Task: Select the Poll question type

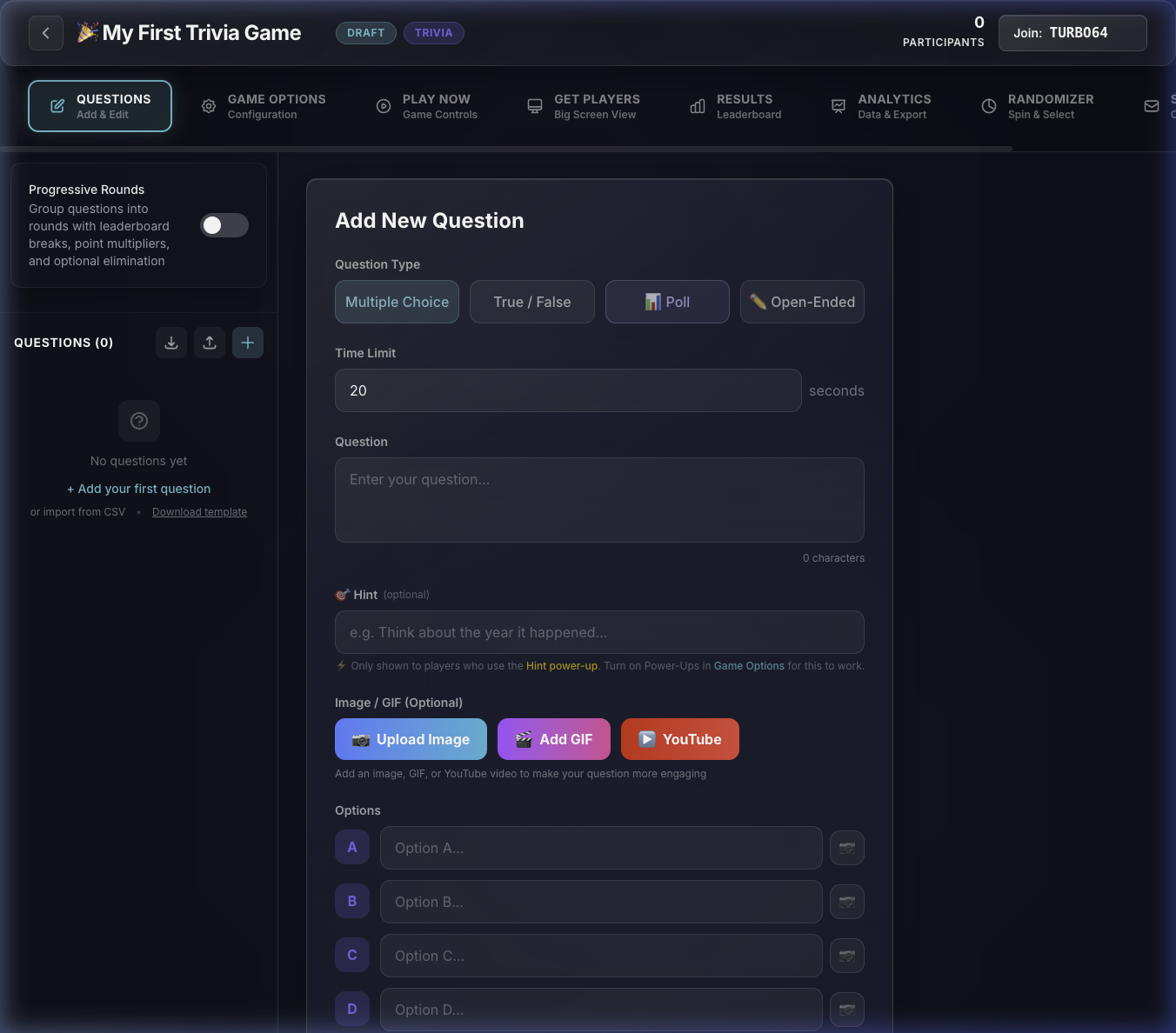Action: coord(667,302)
